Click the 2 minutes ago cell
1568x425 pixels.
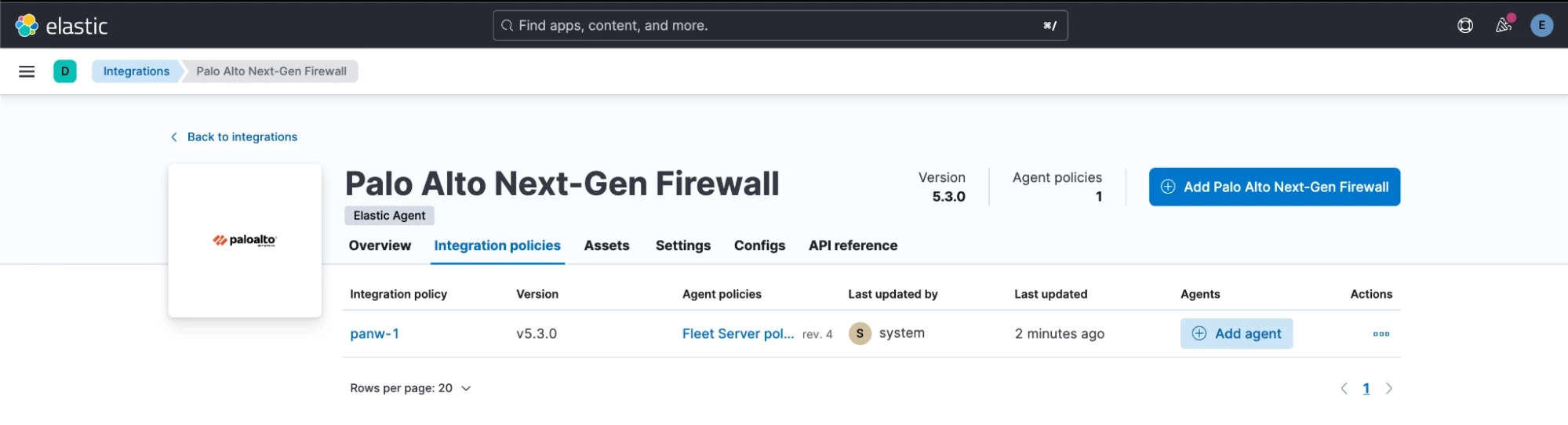pyautogui.click(x=1060, y=334)
